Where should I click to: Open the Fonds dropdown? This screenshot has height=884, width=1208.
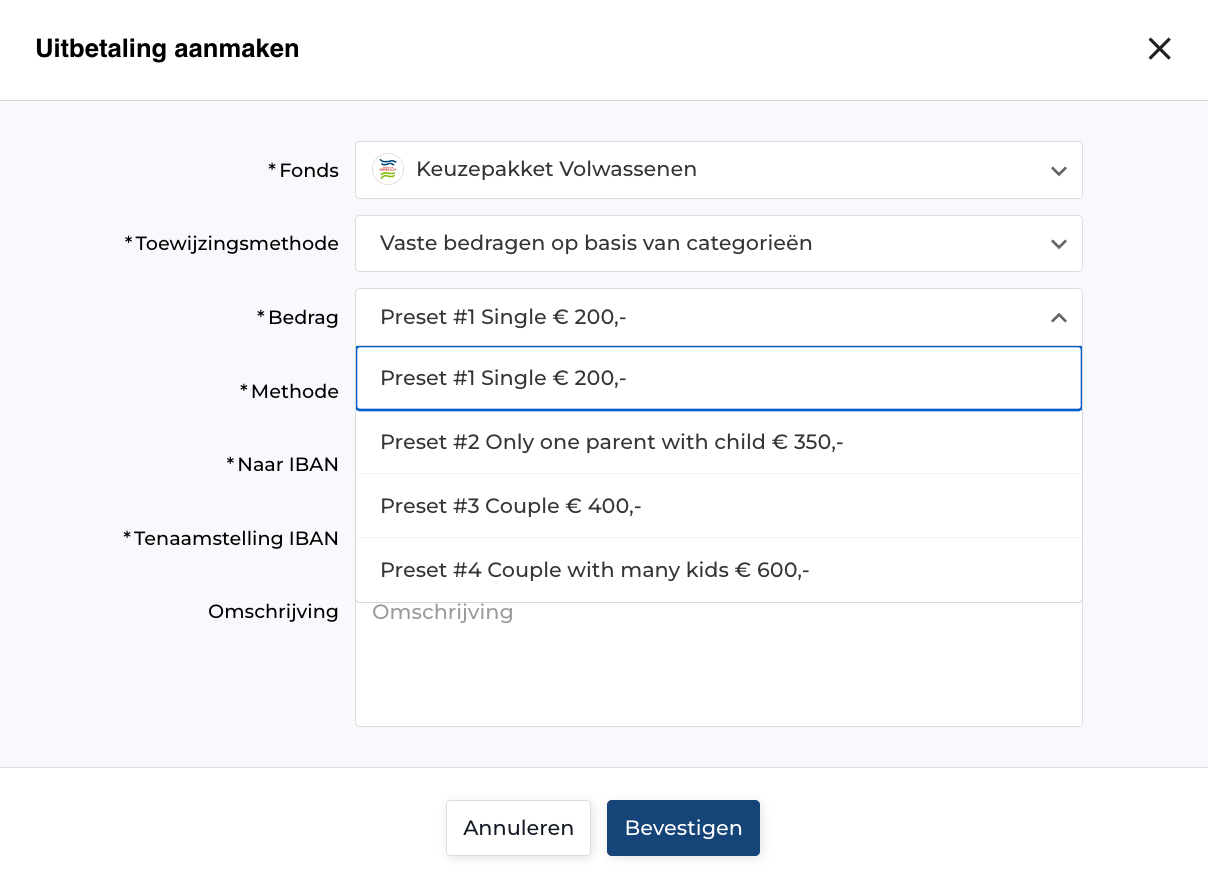718,170
